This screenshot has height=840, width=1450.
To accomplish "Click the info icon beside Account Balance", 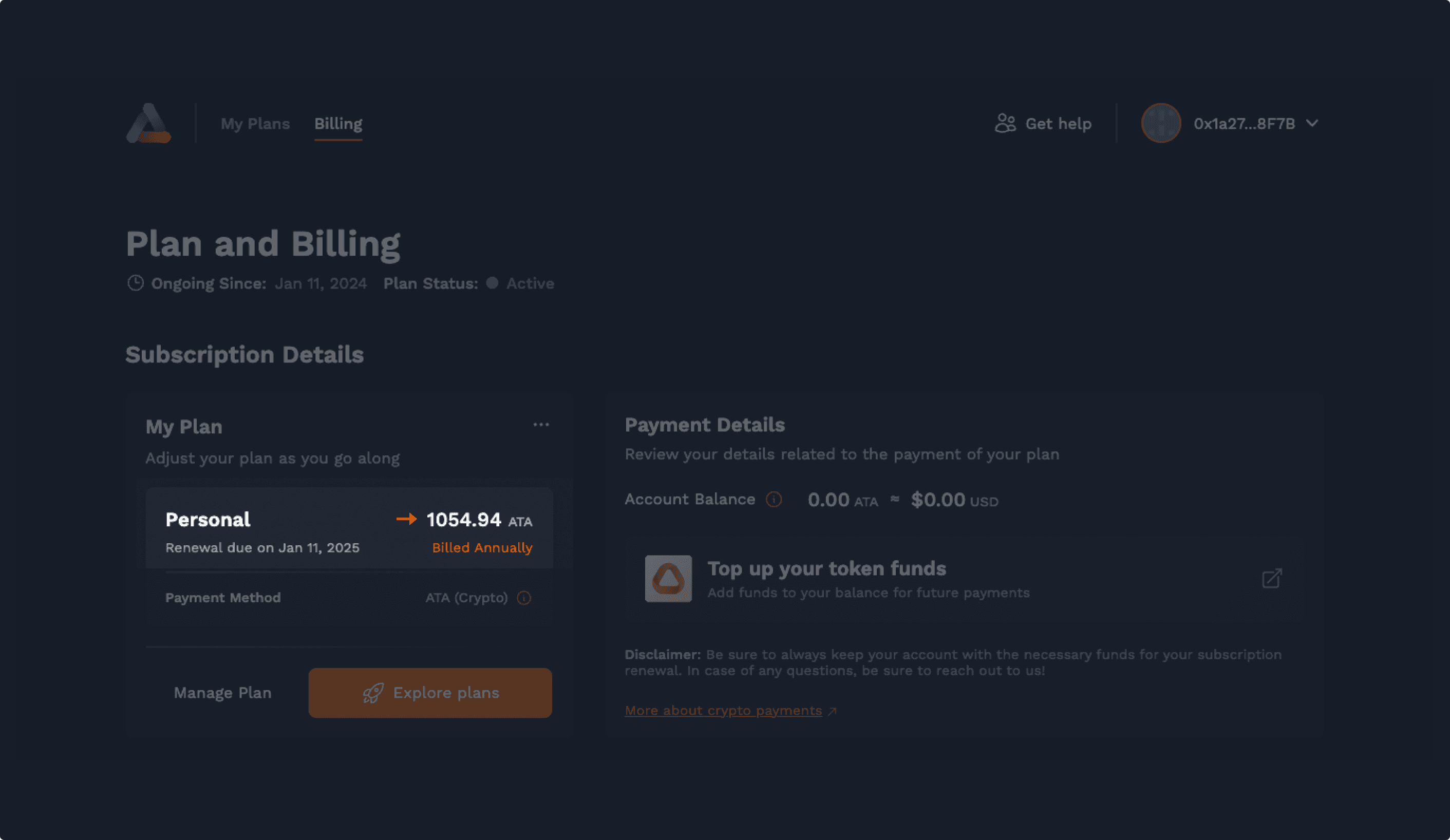I will [x=774, y=500].
